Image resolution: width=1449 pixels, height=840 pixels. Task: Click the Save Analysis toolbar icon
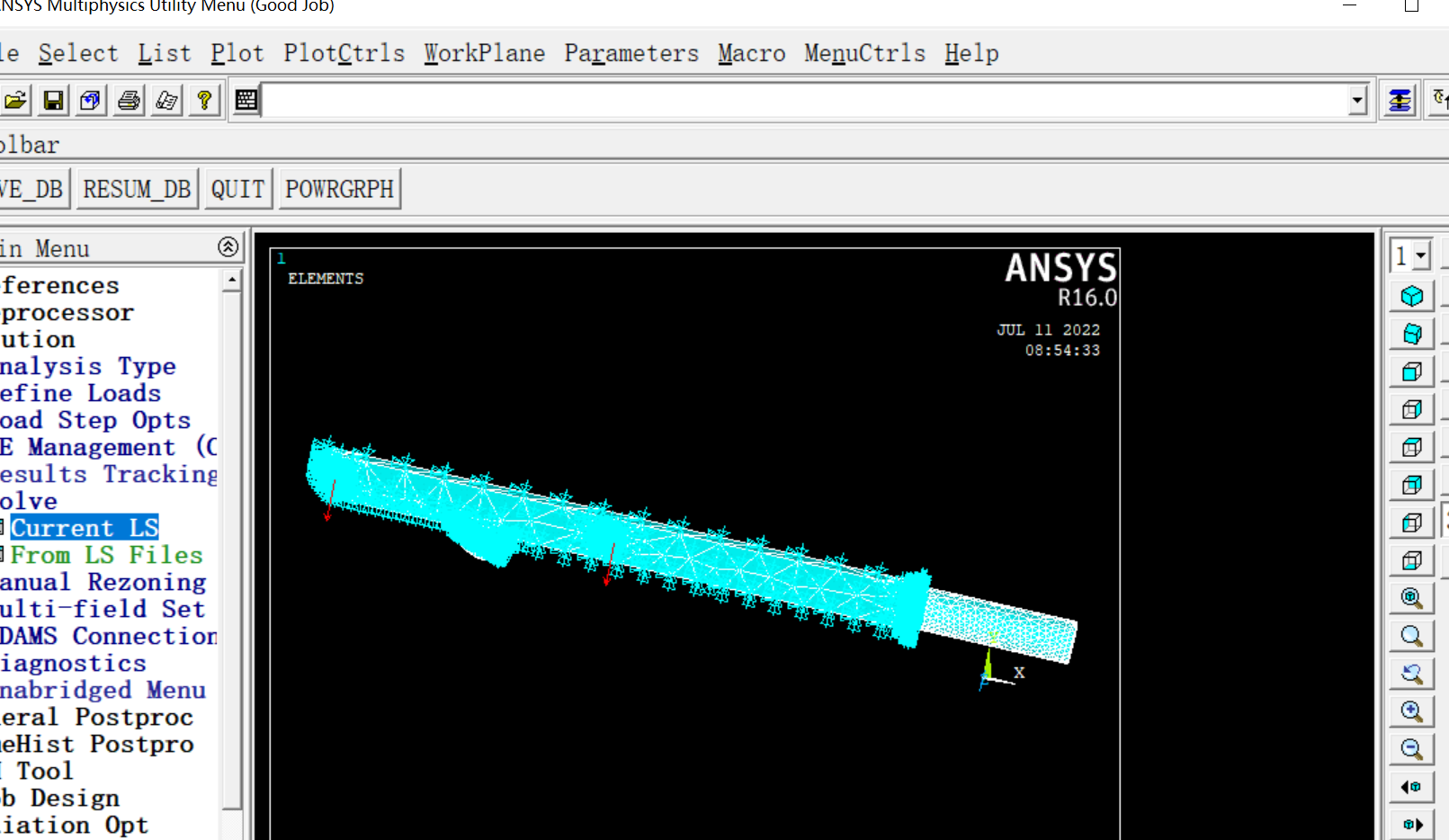tap(52, 100)
